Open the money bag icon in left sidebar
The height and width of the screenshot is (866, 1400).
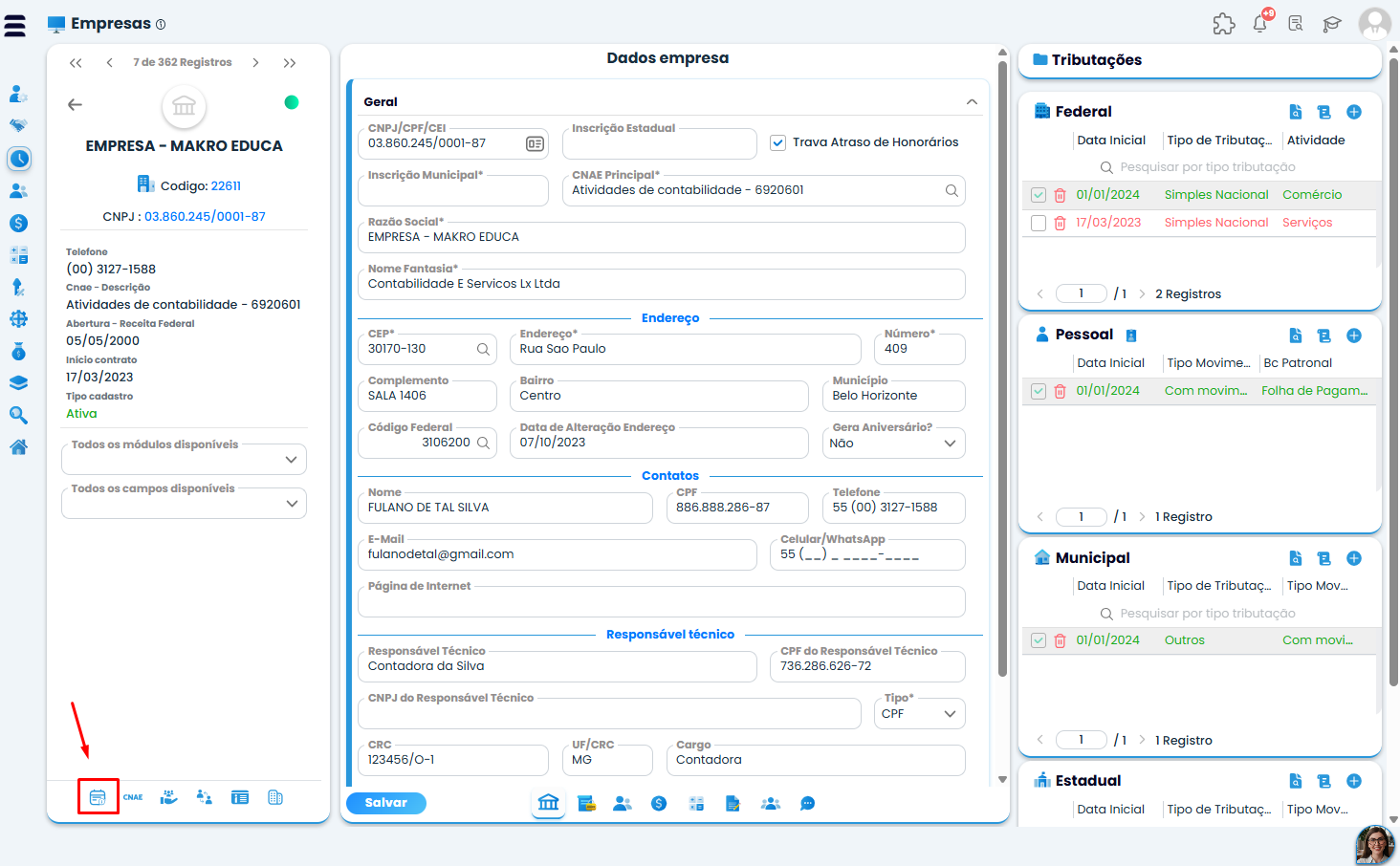tap(18, 351)
